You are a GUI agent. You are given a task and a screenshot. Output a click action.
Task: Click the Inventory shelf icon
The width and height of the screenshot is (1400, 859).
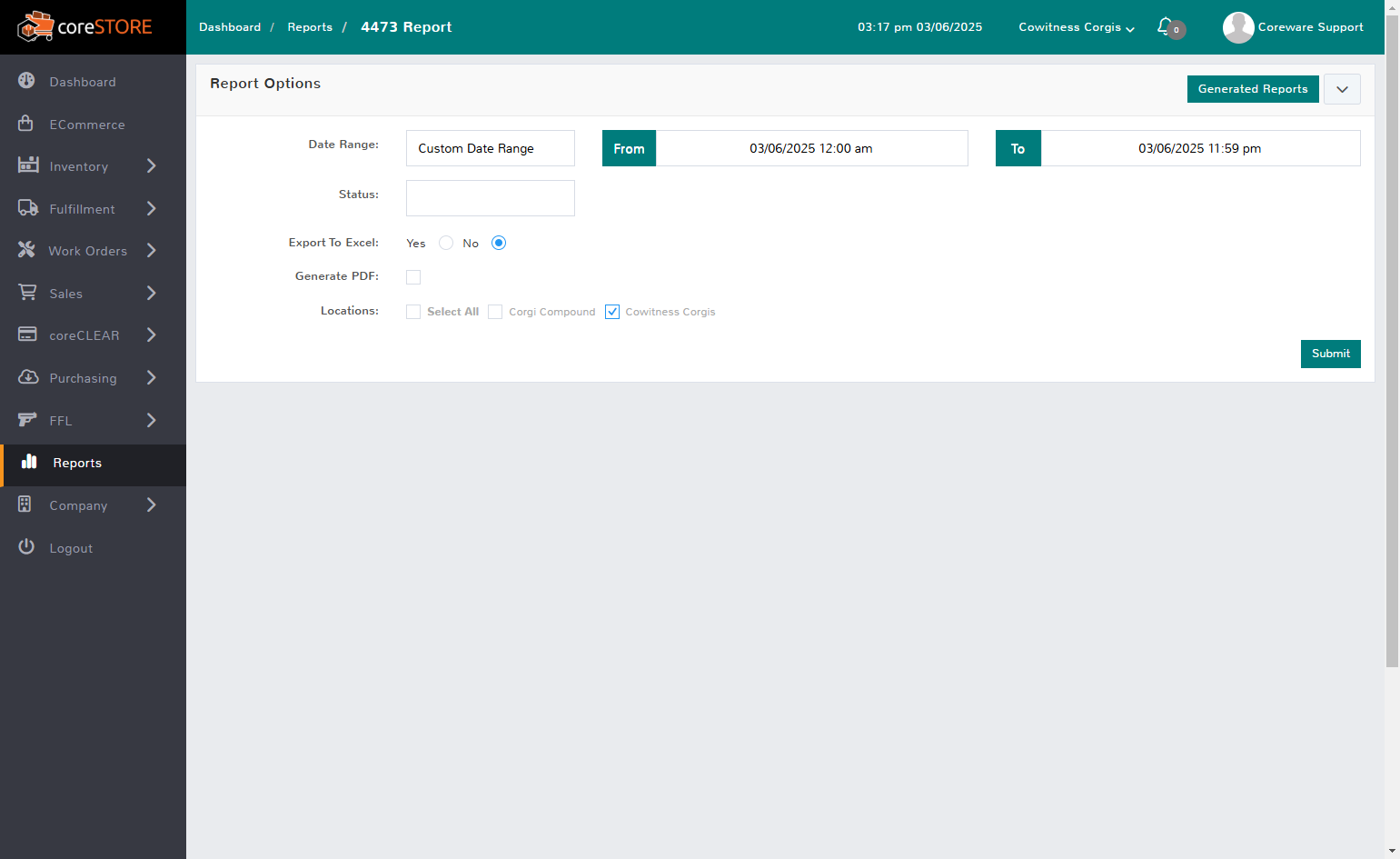(28, 165)
